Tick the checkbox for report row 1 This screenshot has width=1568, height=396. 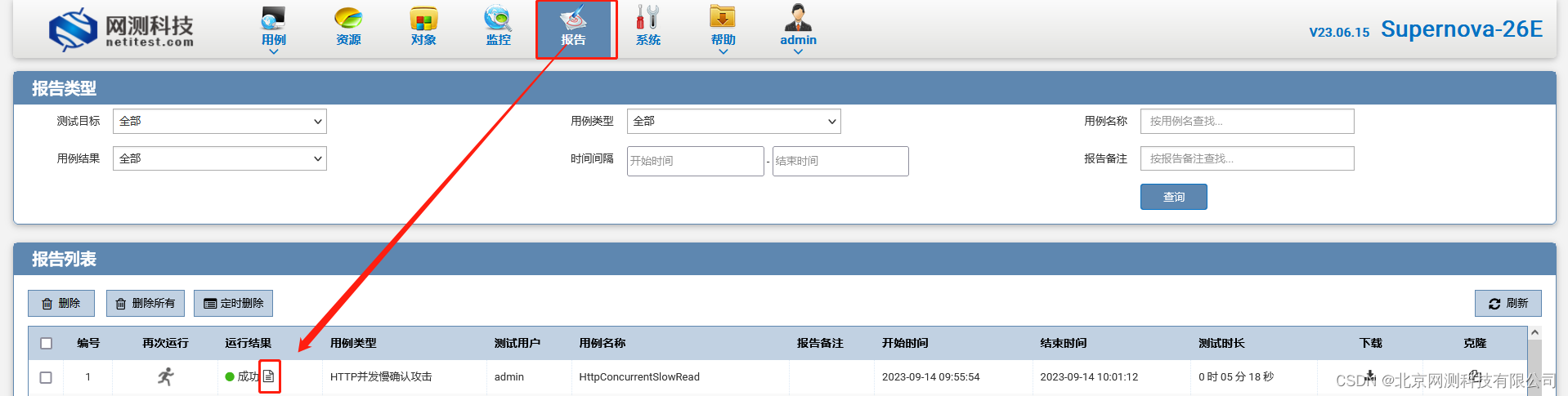(x=46, y=377)
